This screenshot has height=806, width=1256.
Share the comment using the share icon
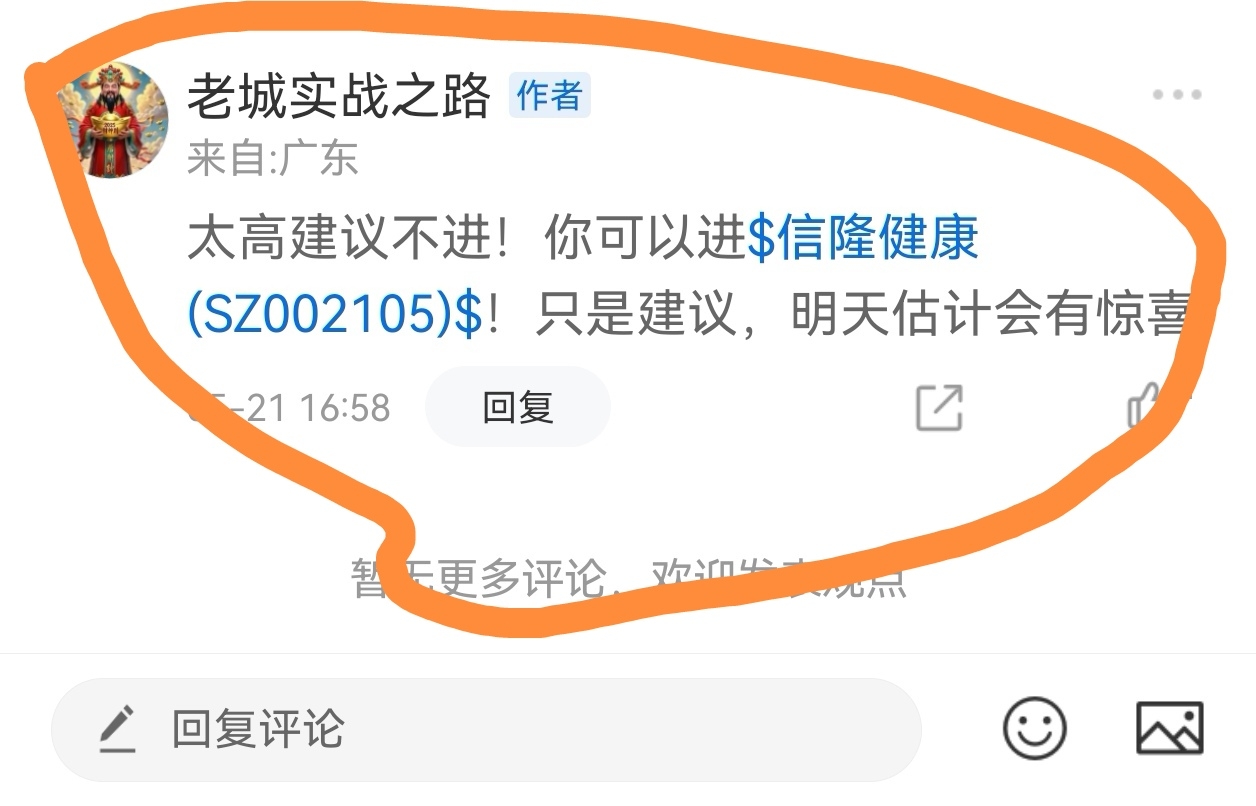click(939, 407)
